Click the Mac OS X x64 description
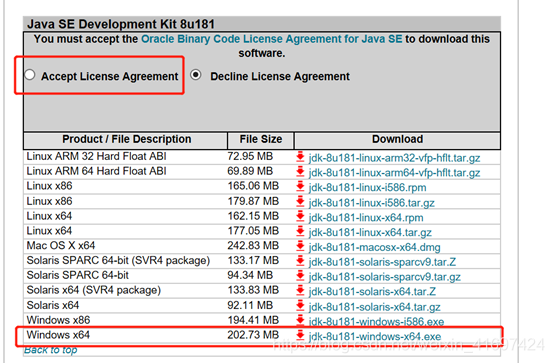The height and width of the screenshot is (363, 554). click(61, 245)
